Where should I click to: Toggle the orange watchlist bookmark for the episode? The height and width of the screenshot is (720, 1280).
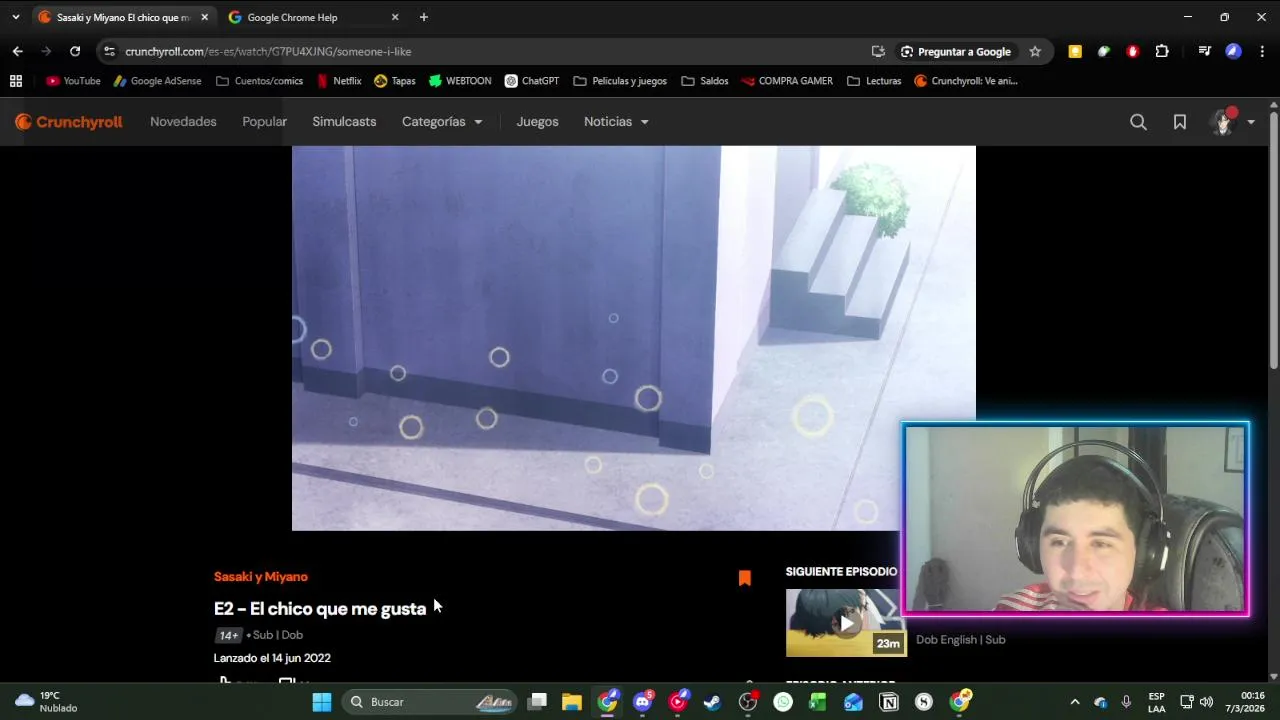coord(744,578)
